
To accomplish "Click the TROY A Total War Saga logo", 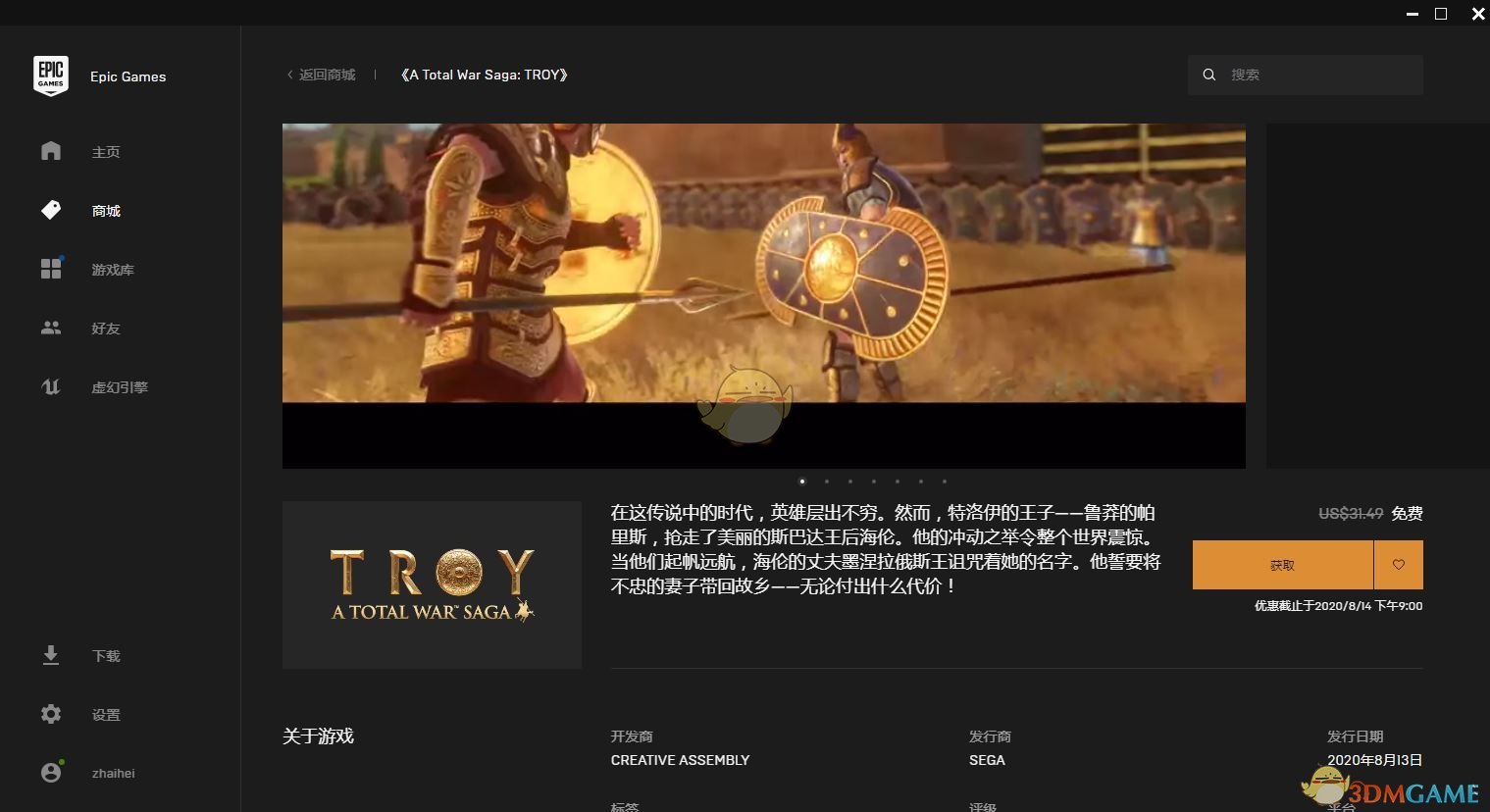I will point(432,584).
